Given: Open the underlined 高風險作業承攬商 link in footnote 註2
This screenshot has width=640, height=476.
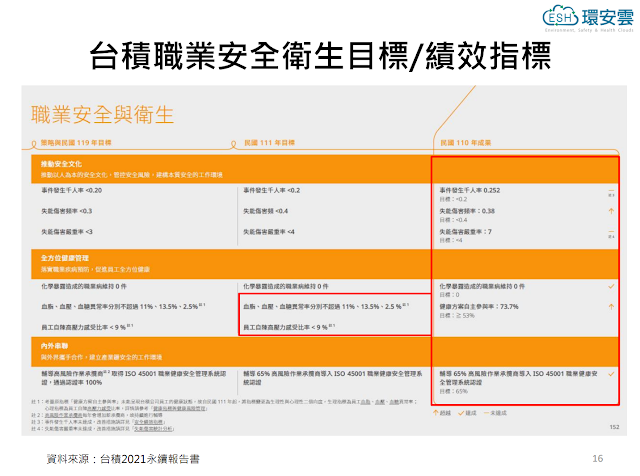Looking at the screenshot, I should tap(63, 415).
